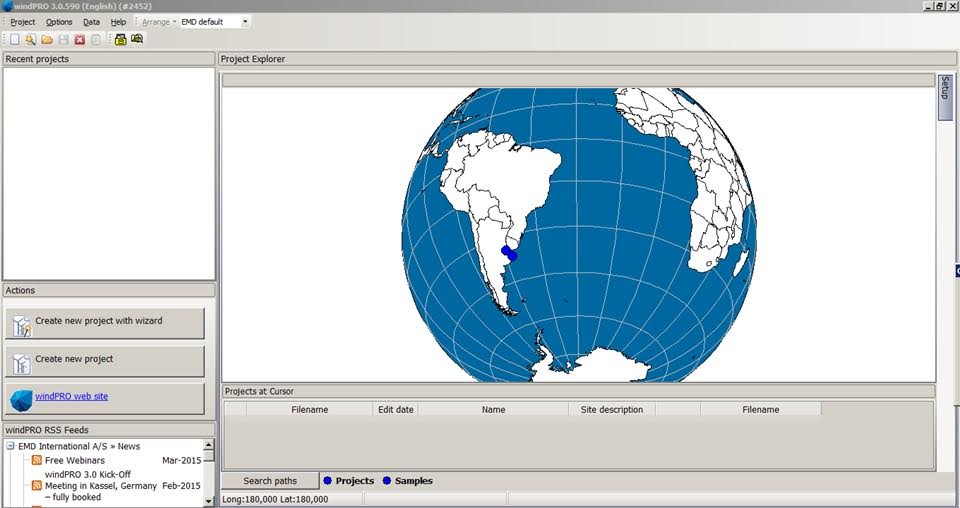Click the Actions panel header

coord(109,290)
